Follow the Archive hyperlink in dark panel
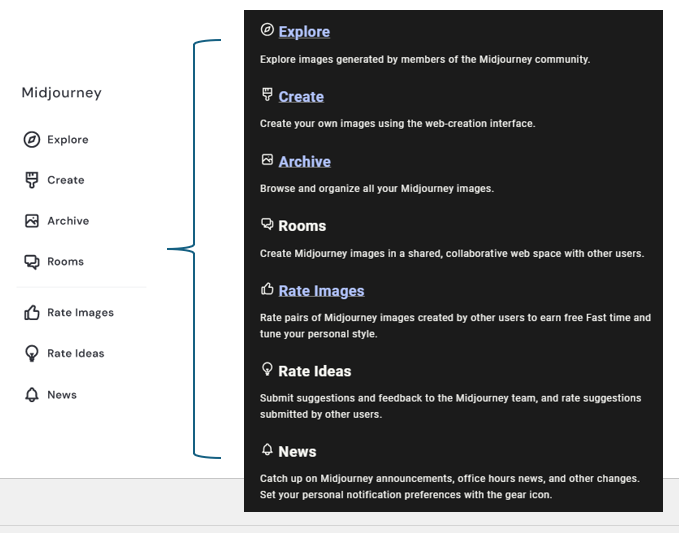679x533 pixels. tap(304, 162)
